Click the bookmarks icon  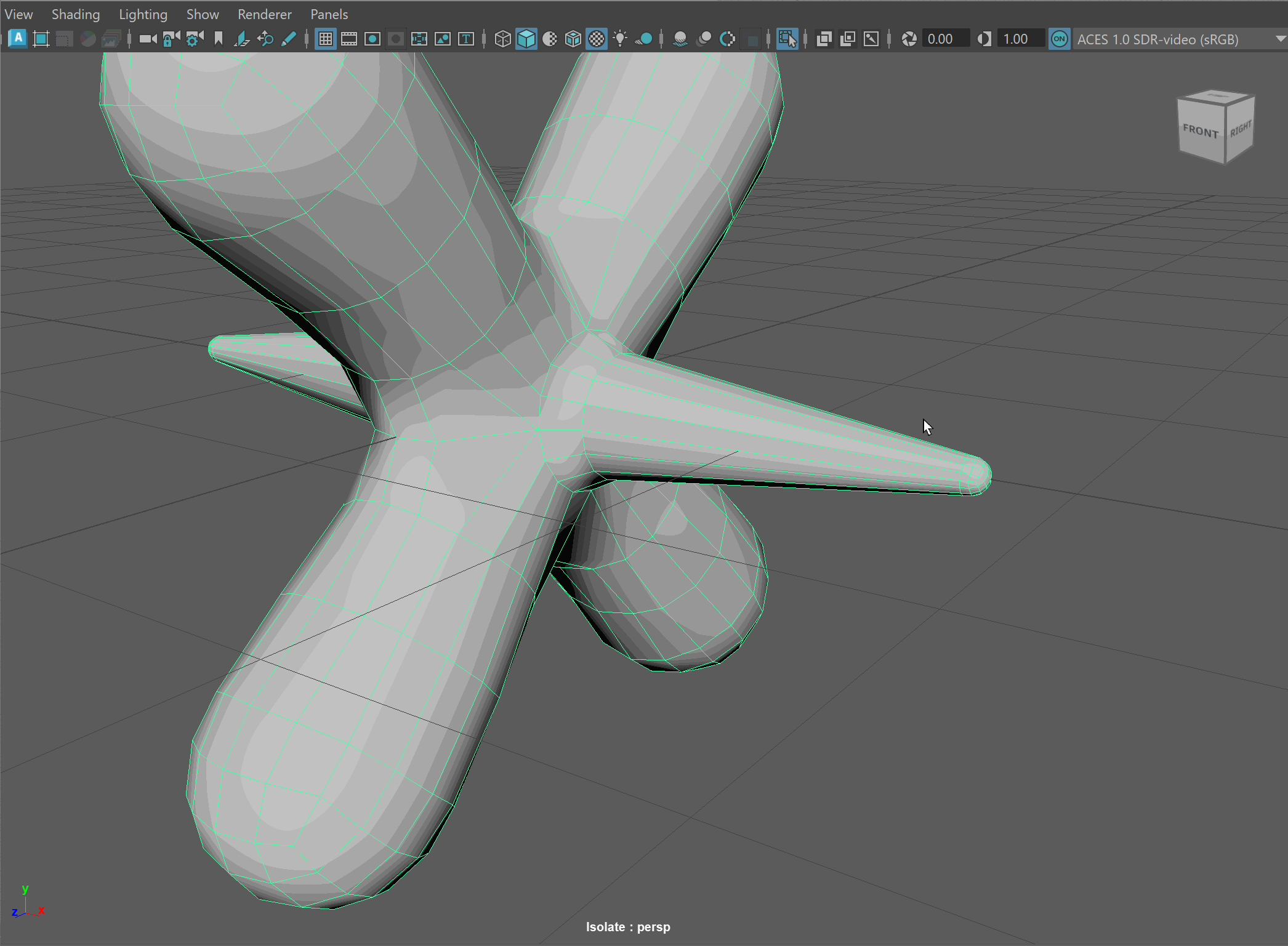tap(219, 39)
